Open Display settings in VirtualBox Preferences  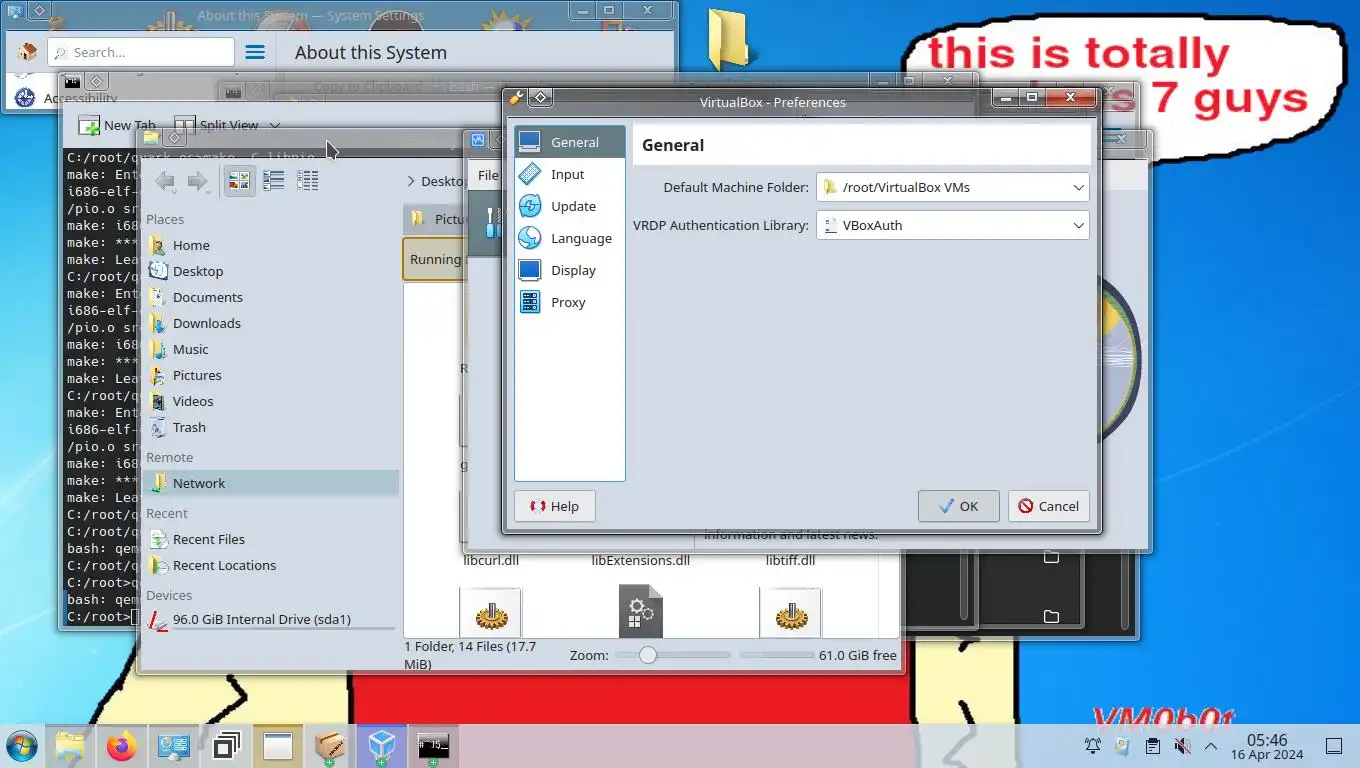click(570, 270)
